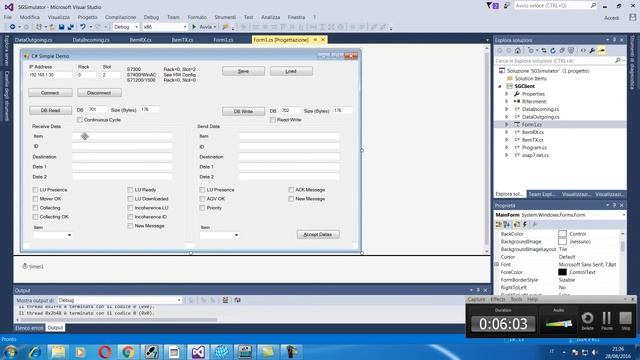Click highlighted Preview Selected Items icon
The image size is (640, 360).
coord(602,51)
